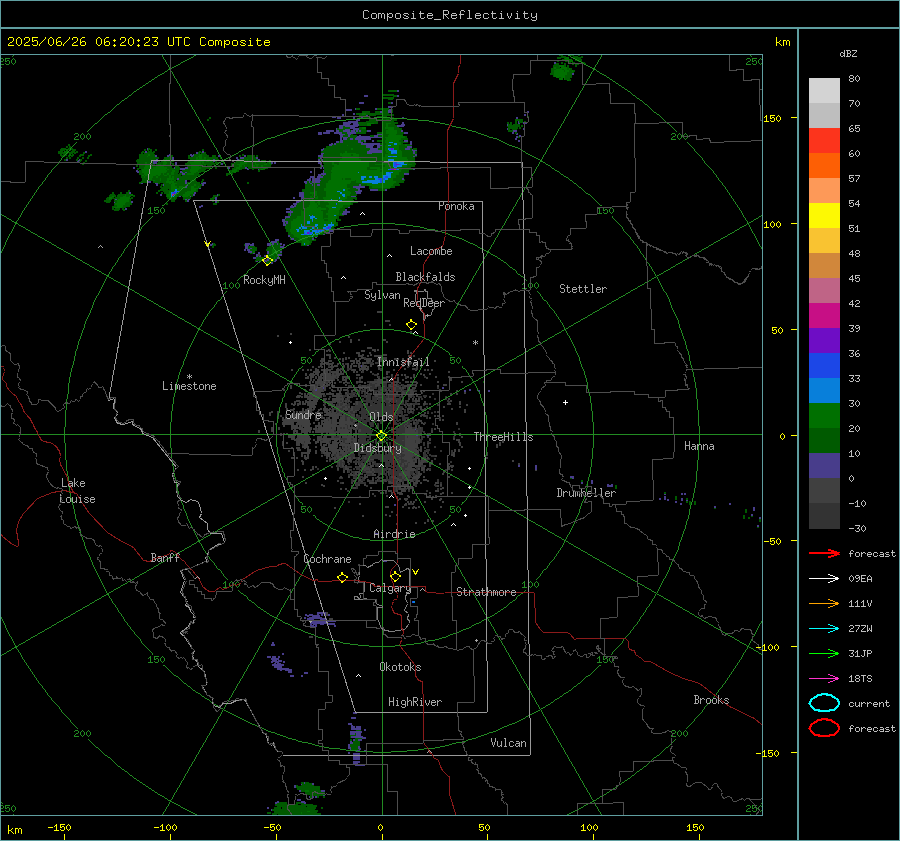The width and height of the screenshot is (900, 841).
Task: Click the Stettler city label
Action: tap(583, 289)
